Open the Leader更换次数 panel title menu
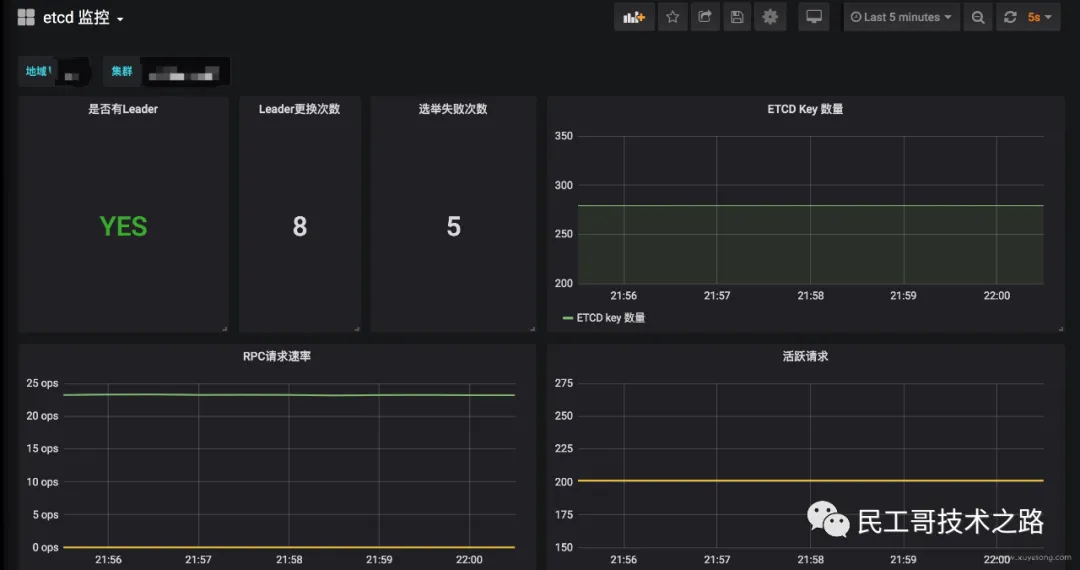 coord(300,109)
